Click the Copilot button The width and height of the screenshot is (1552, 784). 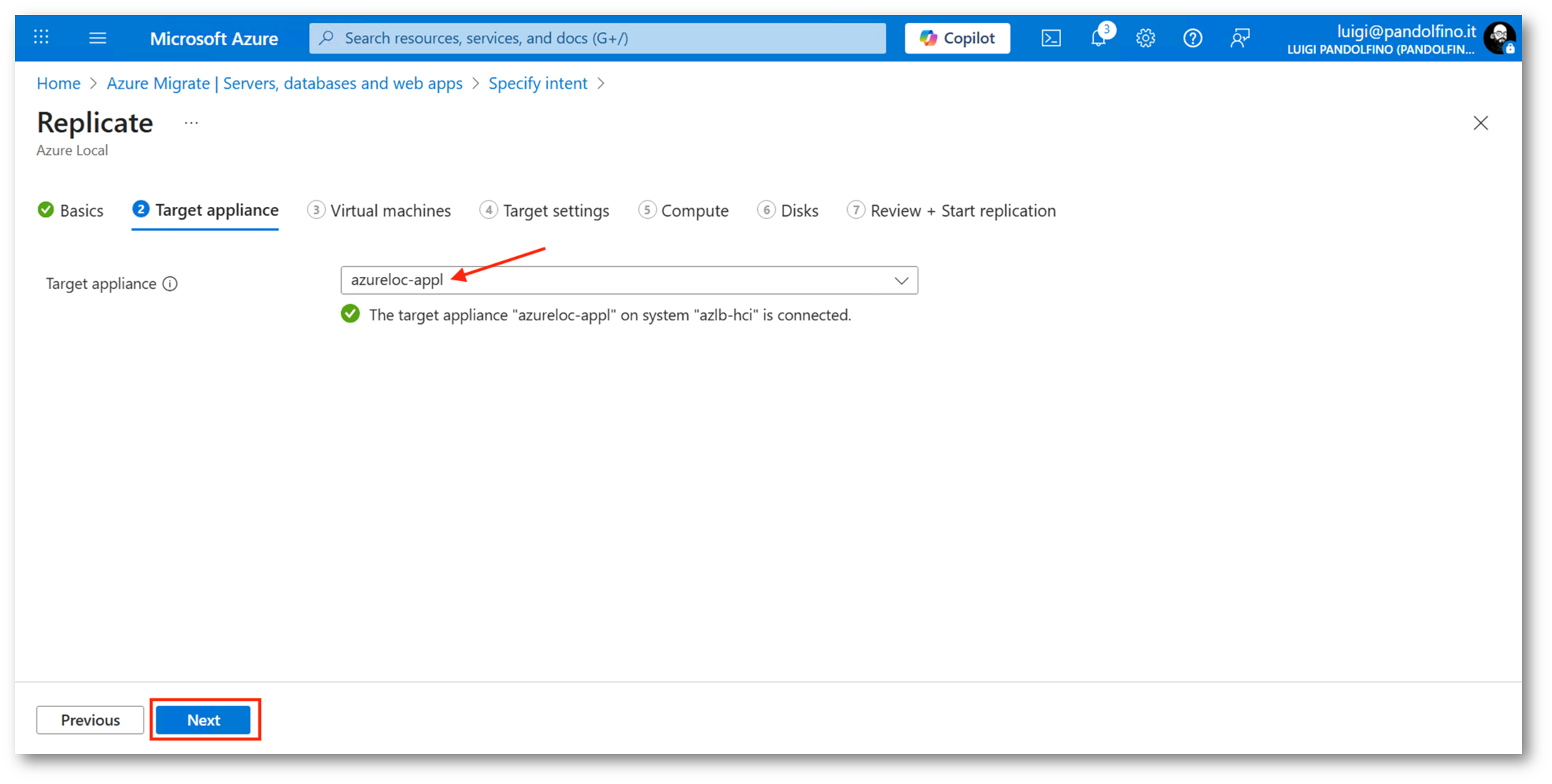tap(957, 38)
